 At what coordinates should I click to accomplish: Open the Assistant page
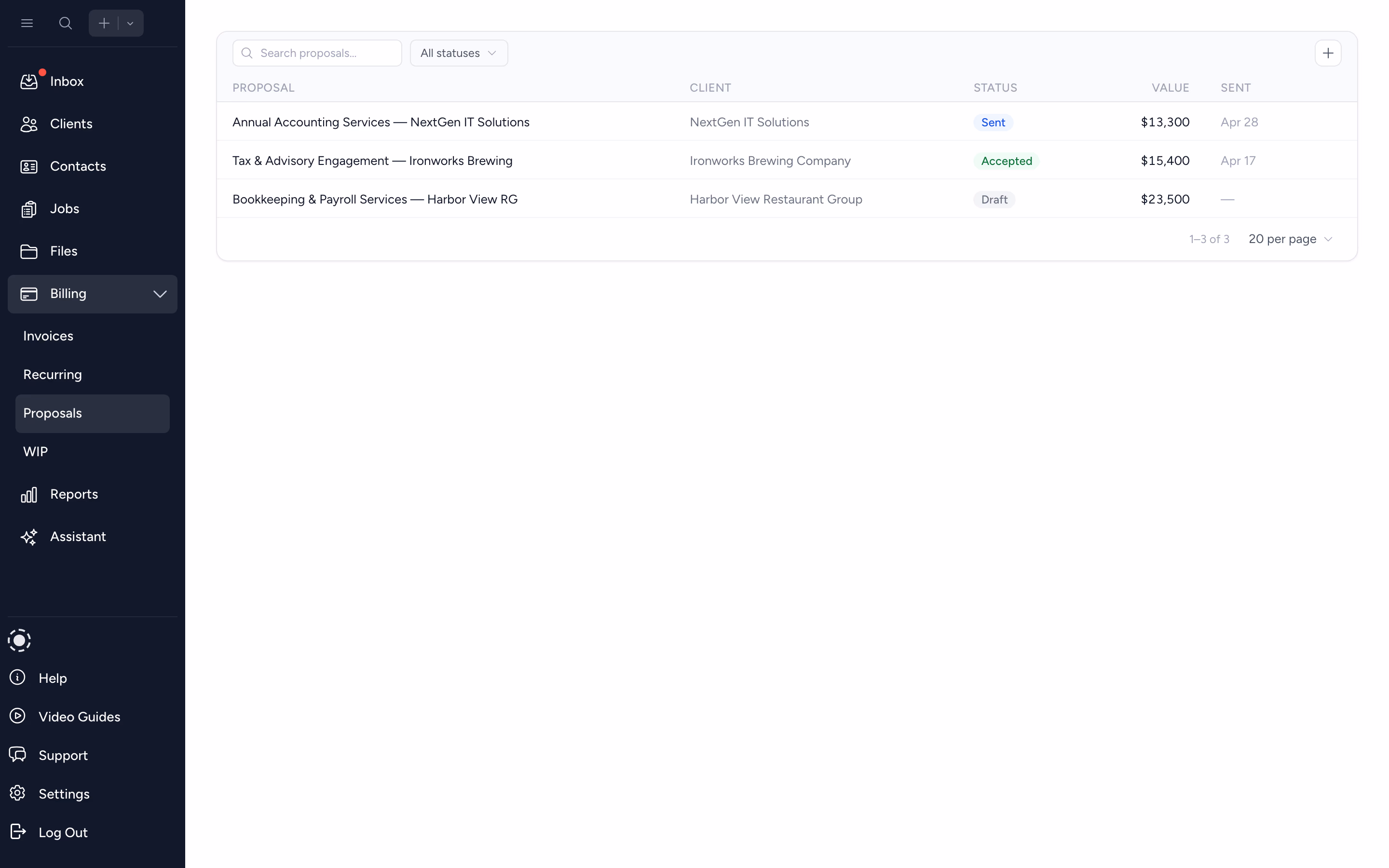click(x=78, y=537)
